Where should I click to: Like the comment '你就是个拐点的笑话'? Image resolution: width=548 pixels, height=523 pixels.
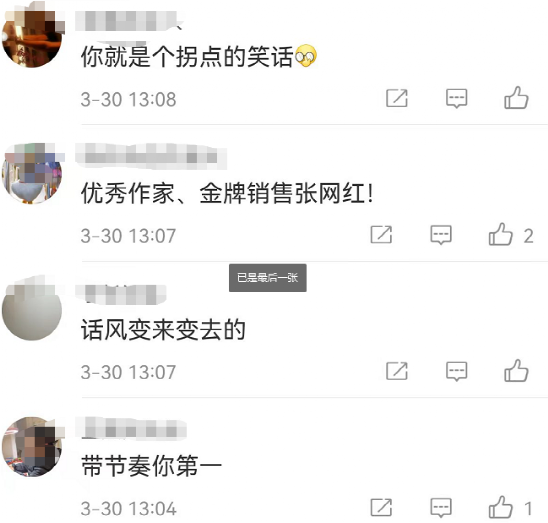pos(516,98)
